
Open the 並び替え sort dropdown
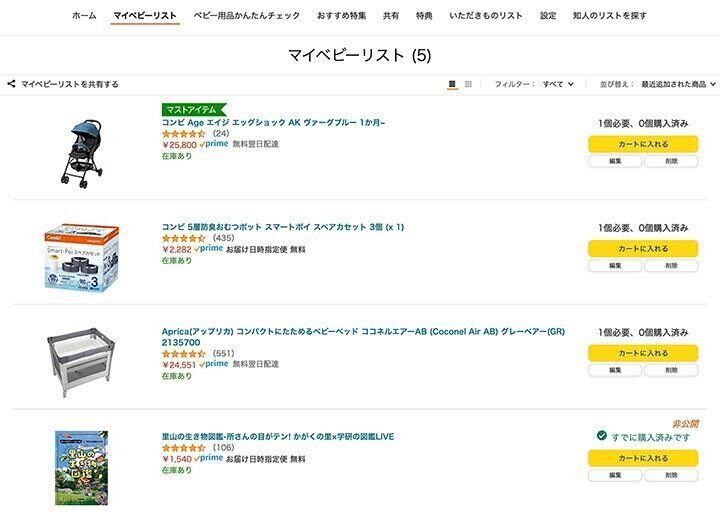coord(679,84)
